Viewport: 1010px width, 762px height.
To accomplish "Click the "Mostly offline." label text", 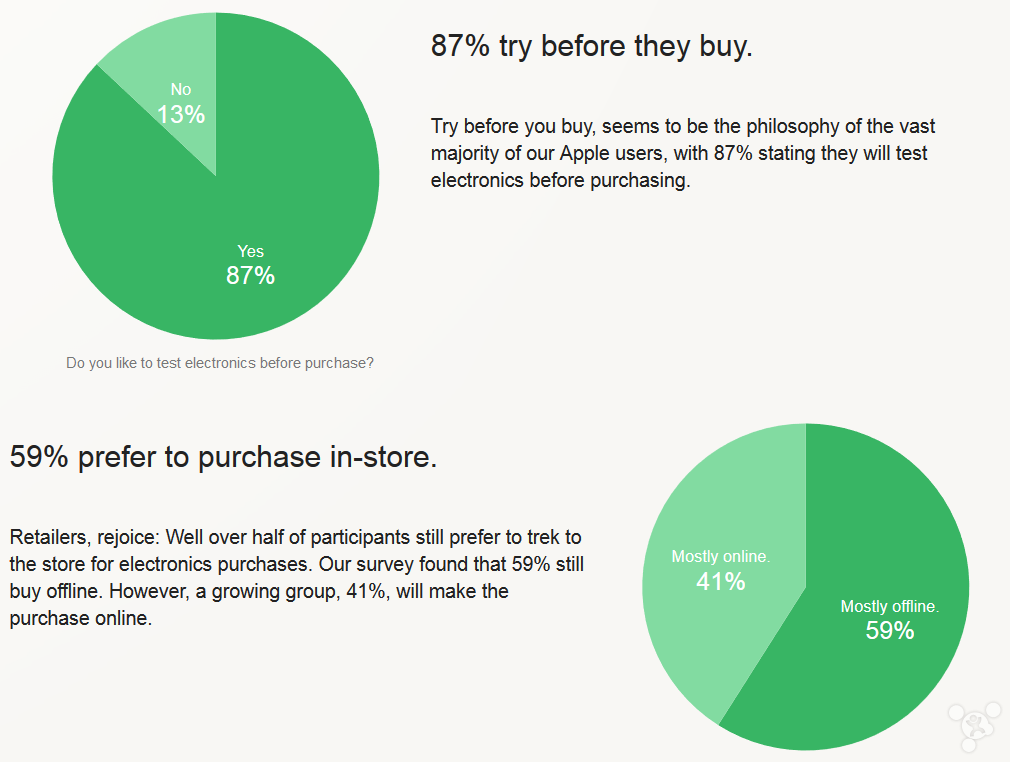I will click(889, 606).
